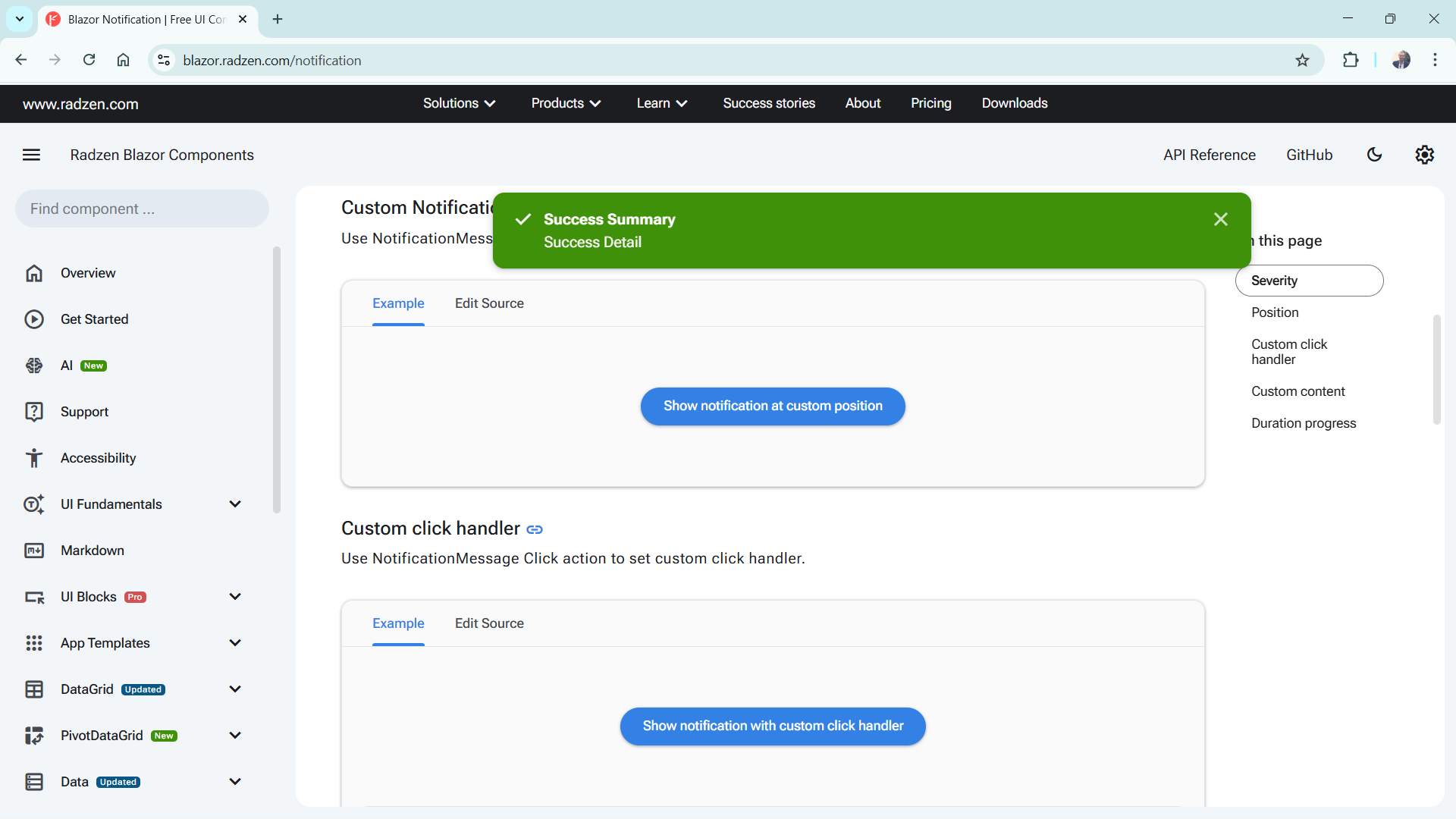Open Get Started play icon
Image resolution: width=1456 pixels, height=819 pixels.
(x=34, y=319)
